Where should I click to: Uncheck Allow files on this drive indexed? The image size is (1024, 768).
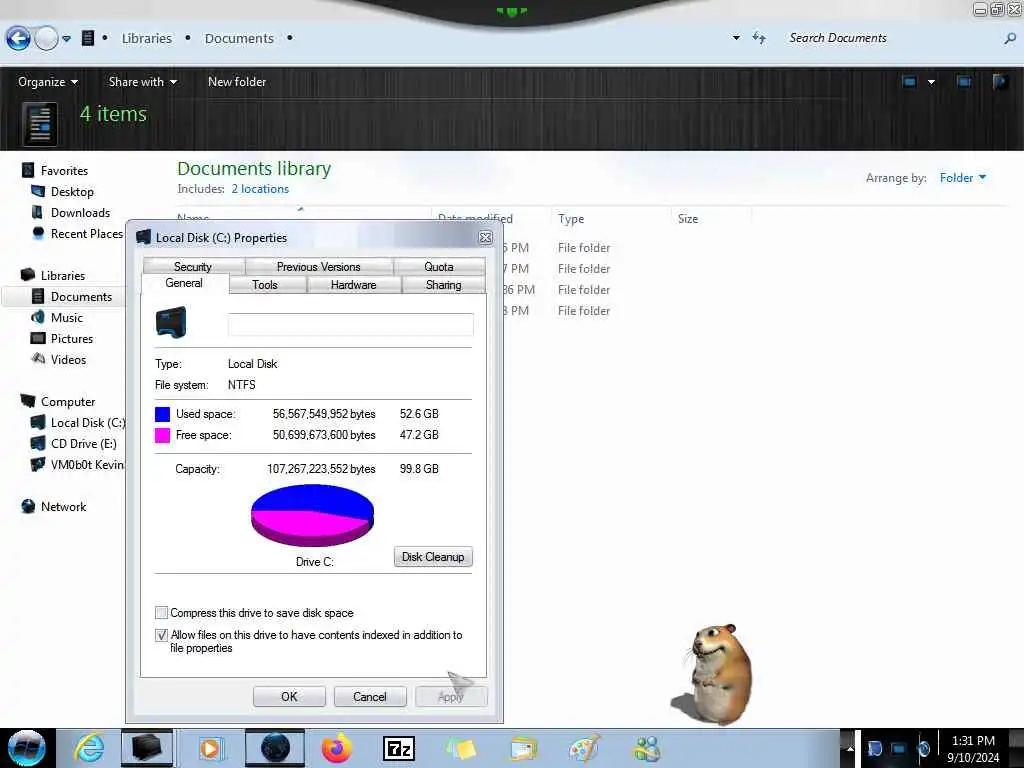(161, 635)
